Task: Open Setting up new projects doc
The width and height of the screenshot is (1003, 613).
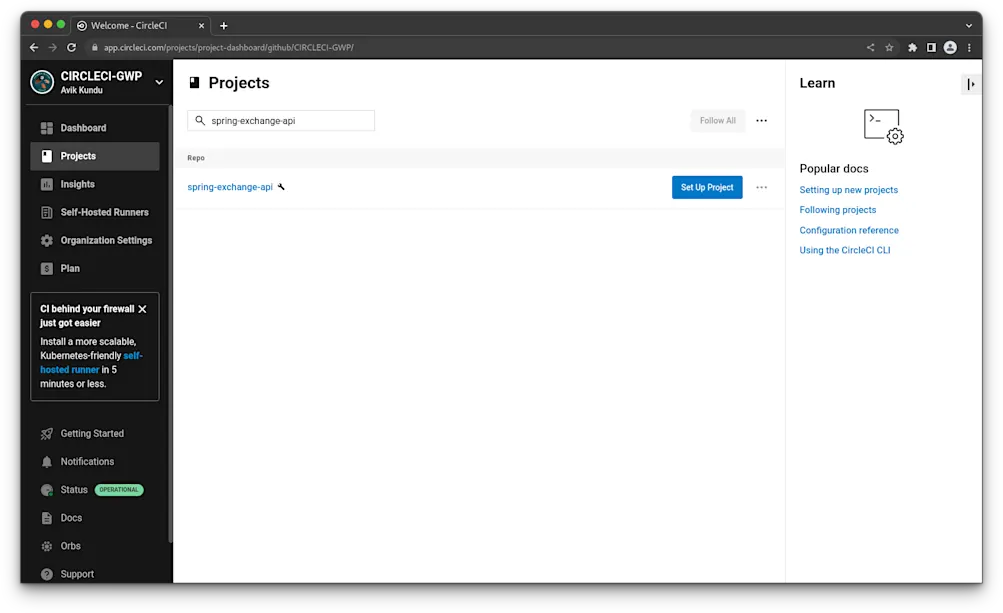Action: 848,190
